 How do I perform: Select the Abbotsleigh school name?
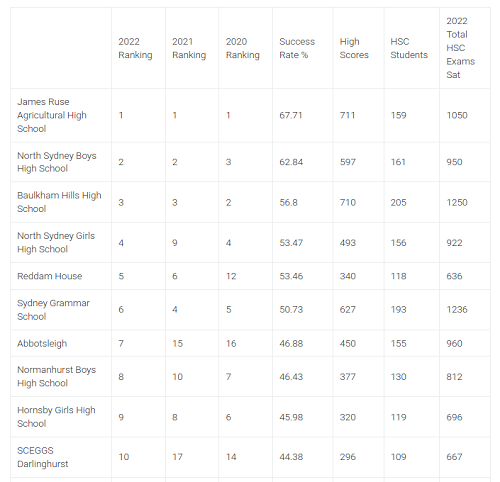[42, 343]
